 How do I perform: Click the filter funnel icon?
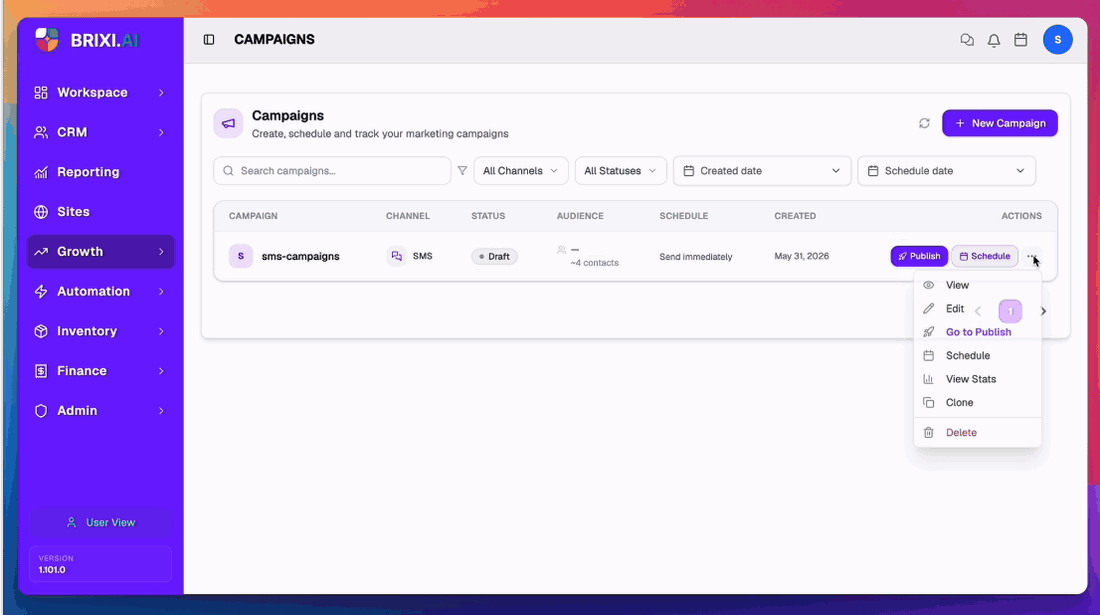[462, 170]
